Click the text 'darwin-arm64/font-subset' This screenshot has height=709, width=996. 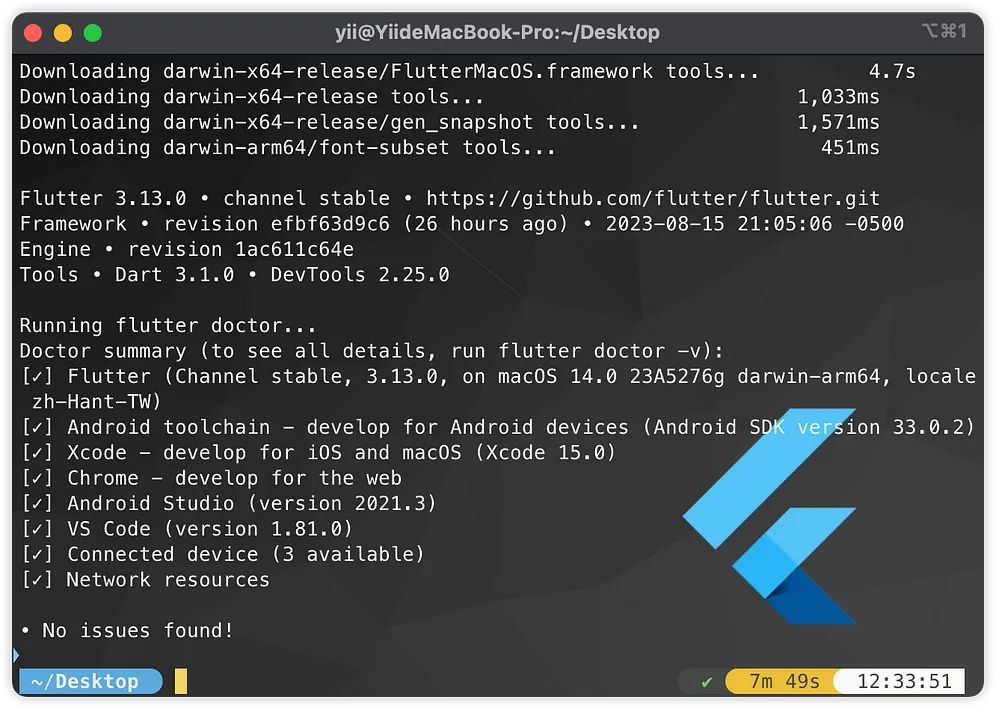tap(306, 147)
